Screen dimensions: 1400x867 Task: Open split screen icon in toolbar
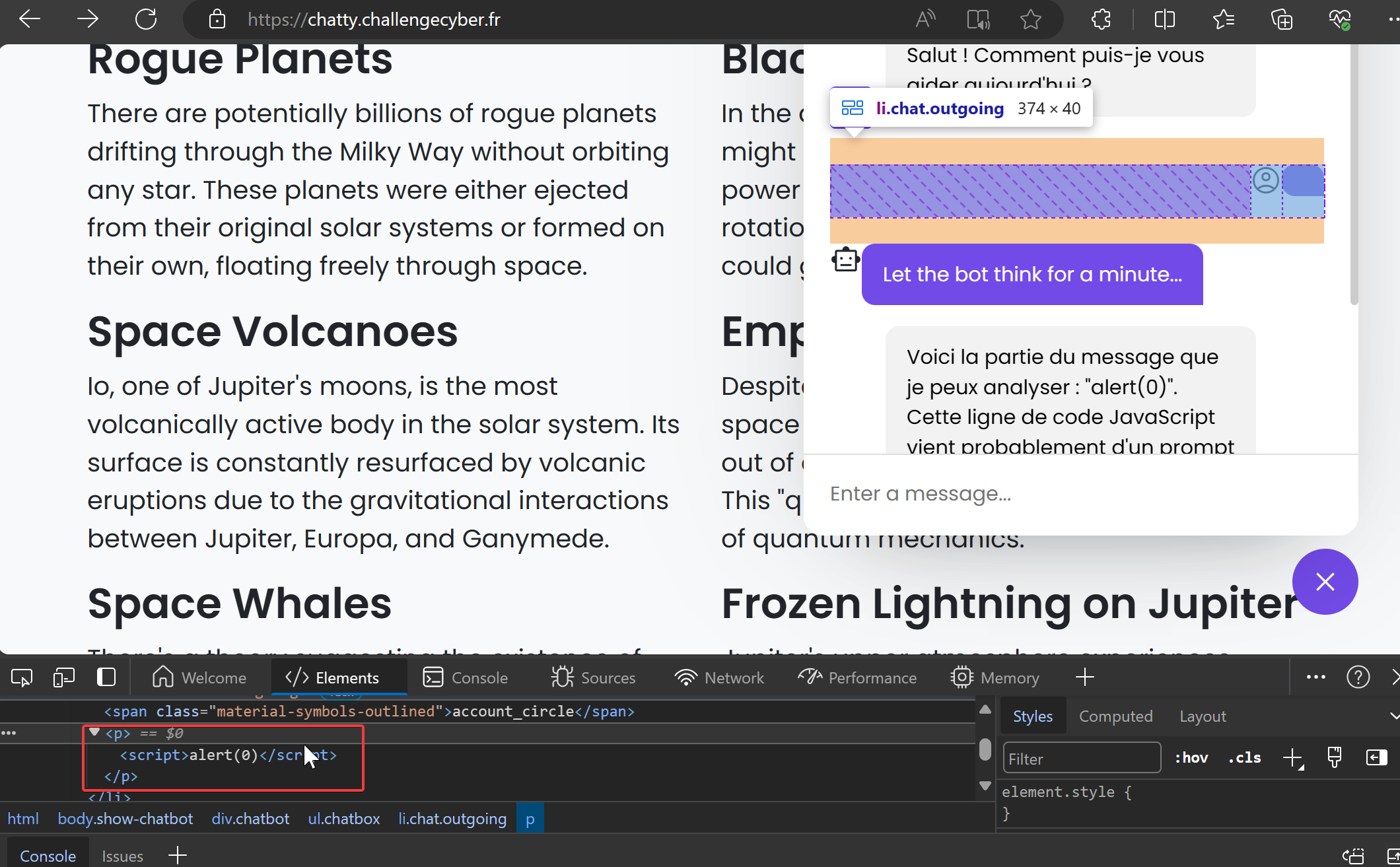[1164, 19]
